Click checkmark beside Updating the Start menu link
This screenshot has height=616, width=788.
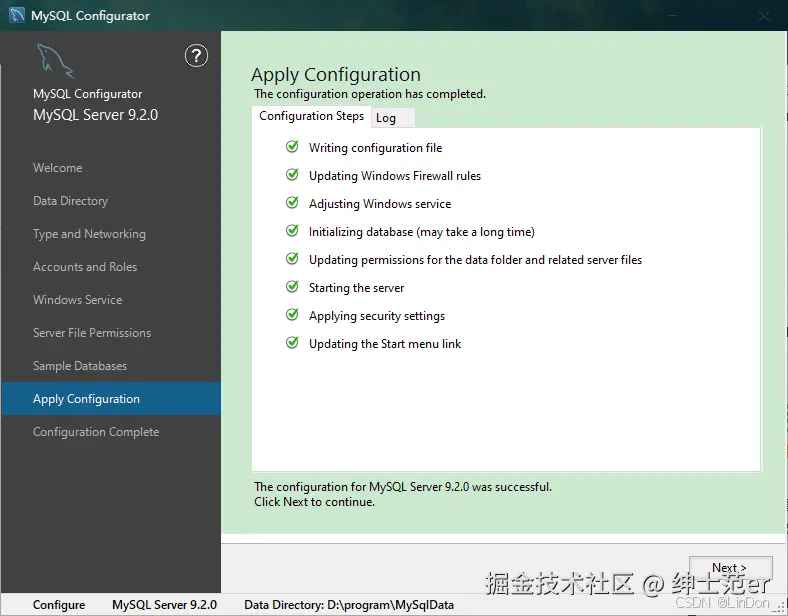(292, 343)
